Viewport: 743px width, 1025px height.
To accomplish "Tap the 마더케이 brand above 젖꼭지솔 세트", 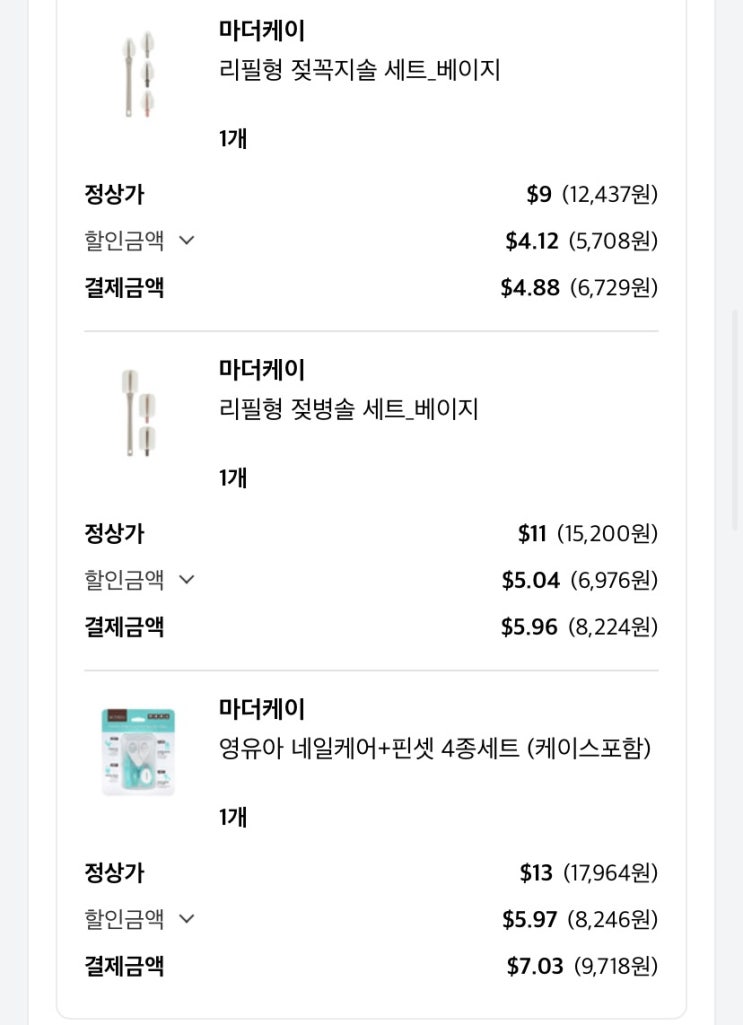I will [x=262, y=31].
